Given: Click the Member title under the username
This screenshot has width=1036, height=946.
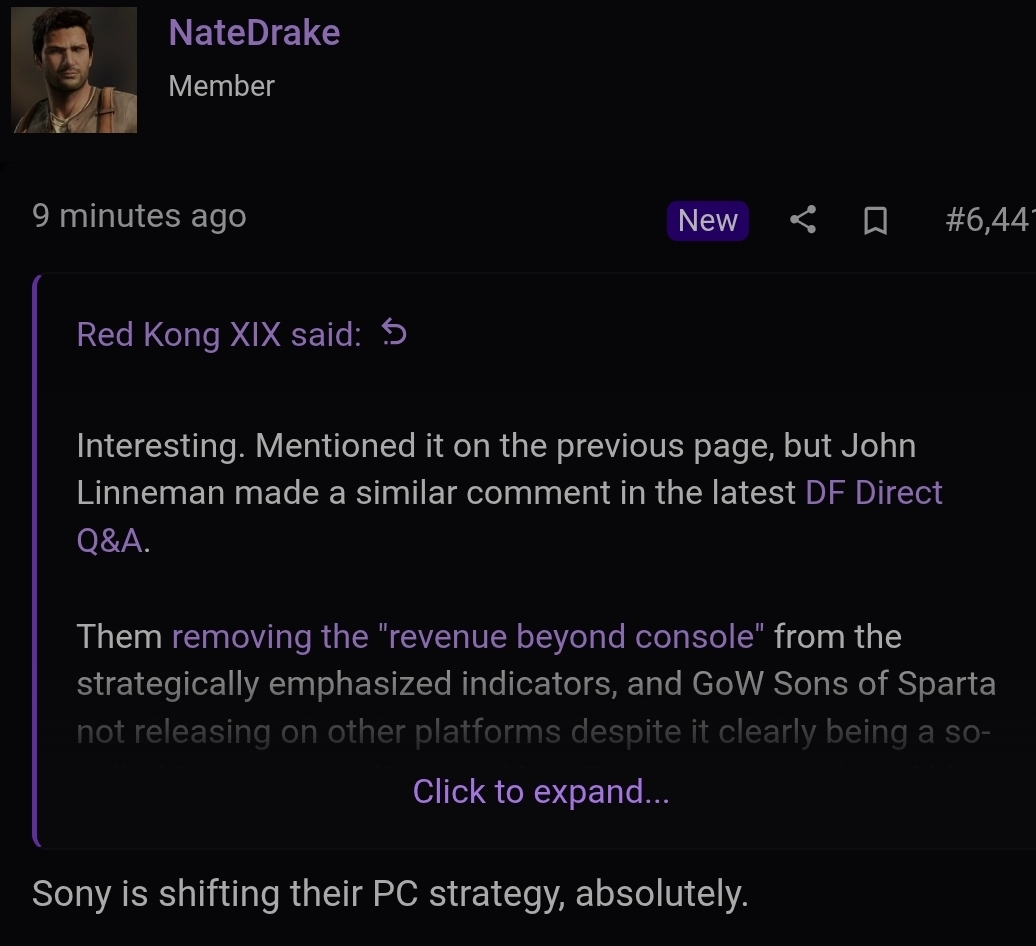Looking at the screenshot, I should point(221,86).
